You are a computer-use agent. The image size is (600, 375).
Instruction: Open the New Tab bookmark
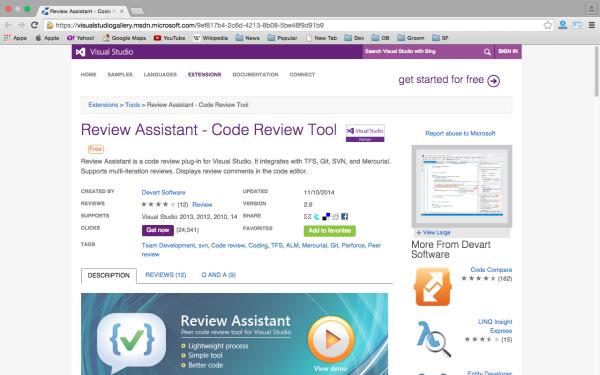click(321, 38)
